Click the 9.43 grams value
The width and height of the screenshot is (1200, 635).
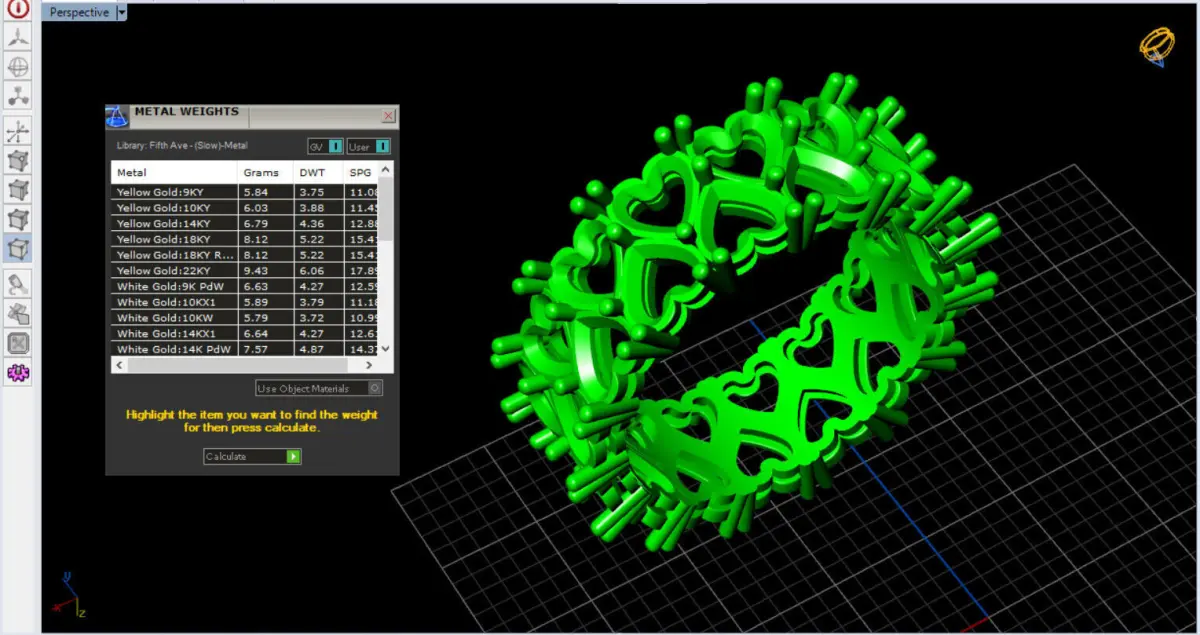tap(256, 271)
